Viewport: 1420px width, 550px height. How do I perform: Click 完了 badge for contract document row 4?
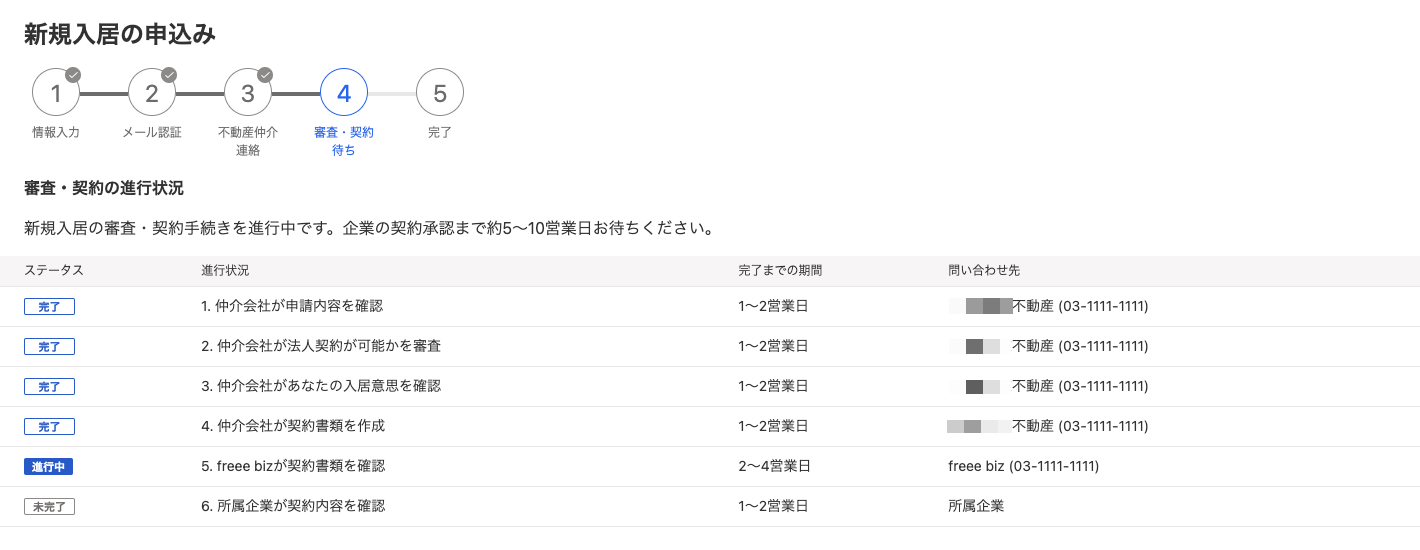click(49, 427)
